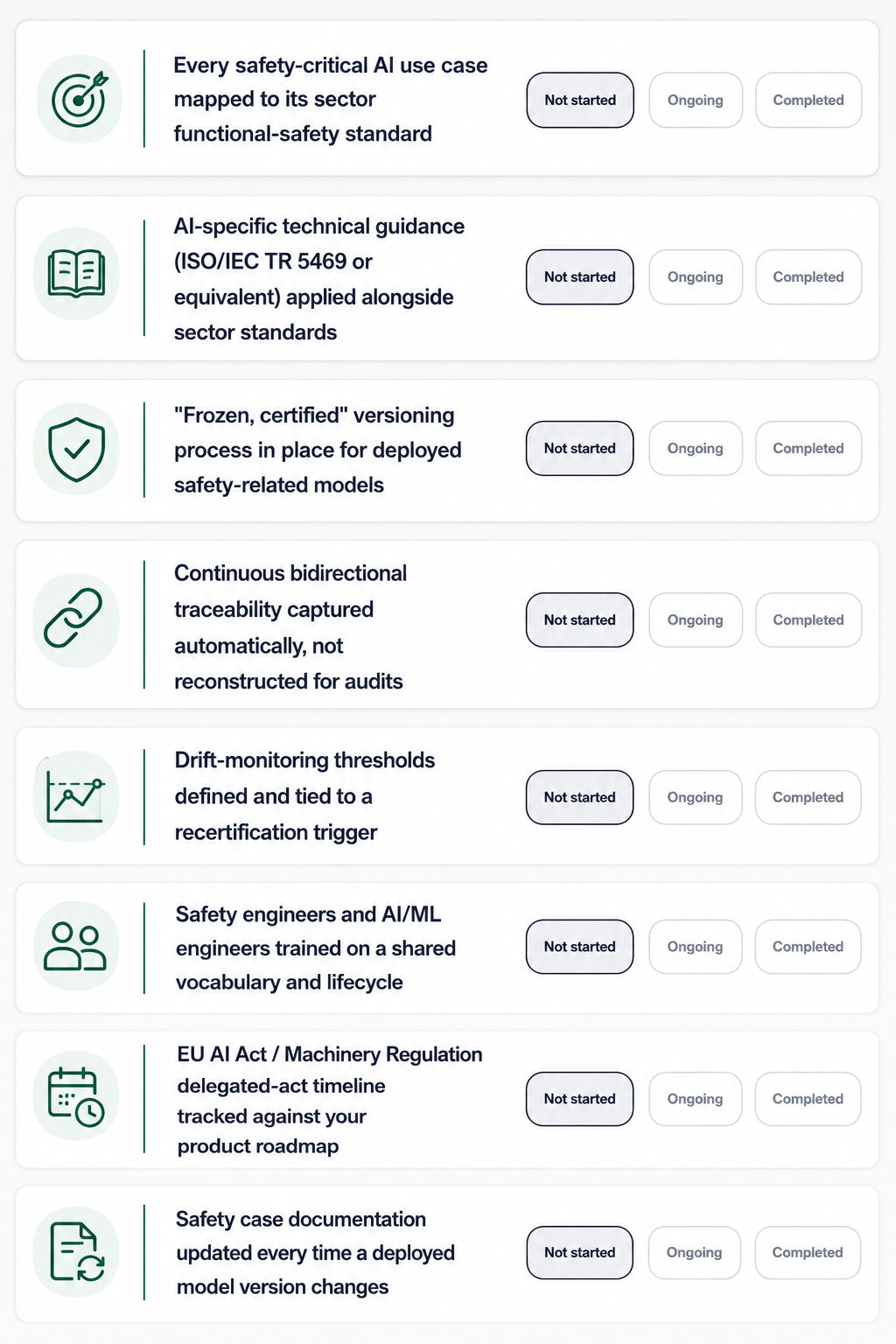Click the drift-monitoring thresholds item text
896x1344 pixels.
(x=304, y=796)
